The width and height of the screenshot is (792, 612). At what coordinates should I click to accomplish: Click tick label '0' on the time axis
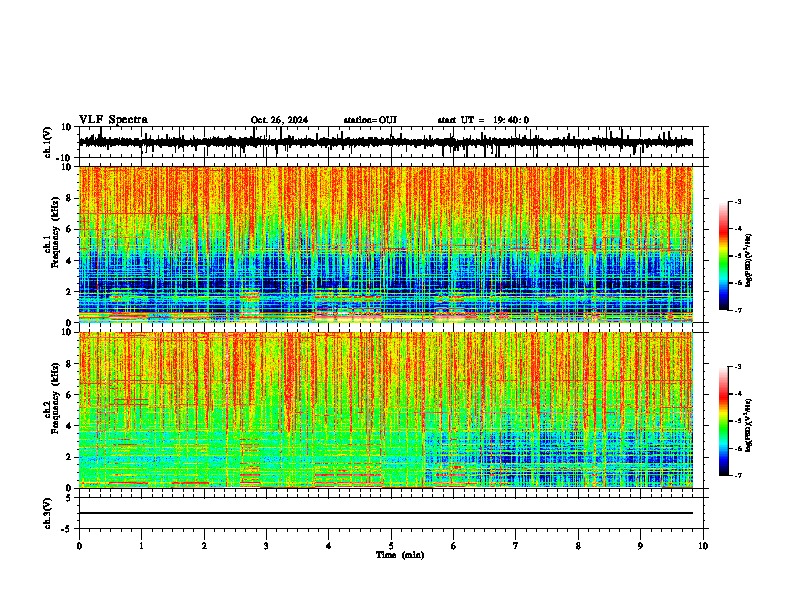tap(79, 546)
